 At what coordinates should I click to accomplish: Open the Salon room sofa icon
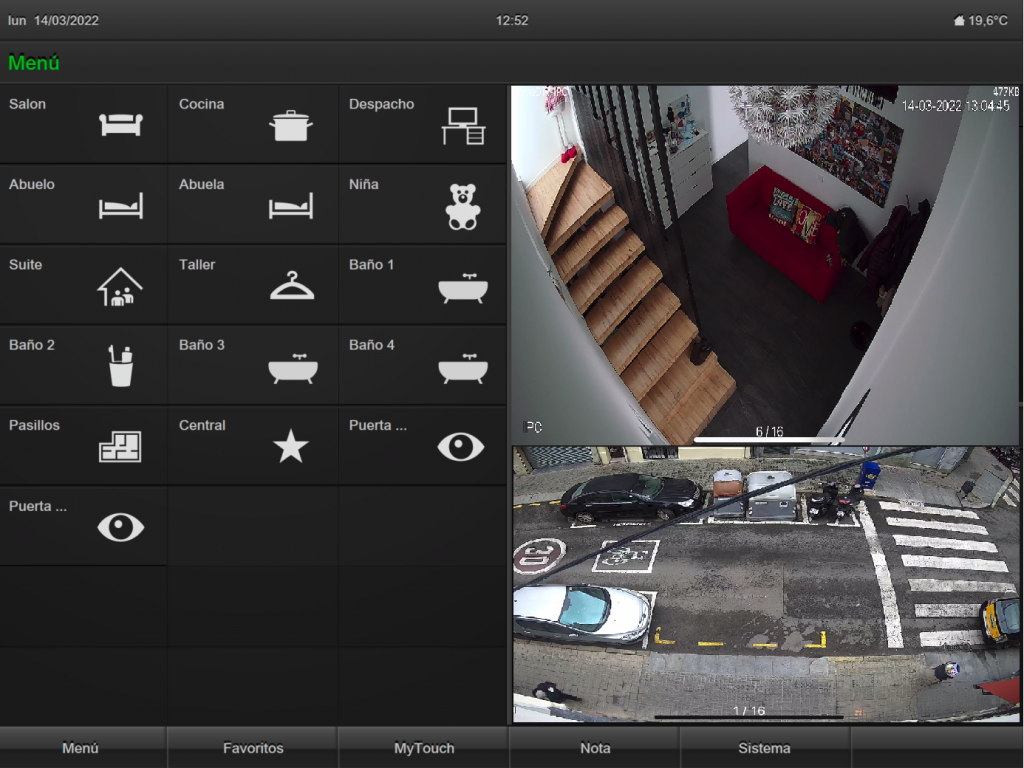click(x=120, y=125)
